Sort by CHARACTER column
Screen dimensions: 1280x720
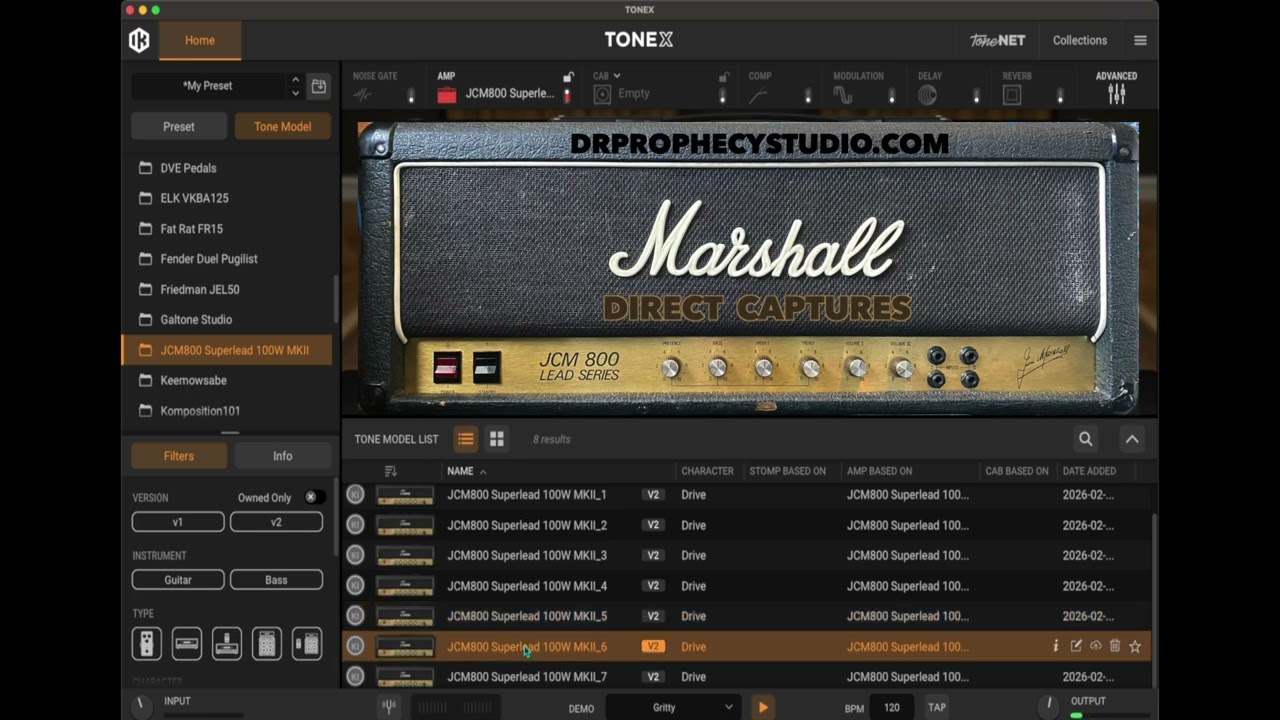pos(707,471)
